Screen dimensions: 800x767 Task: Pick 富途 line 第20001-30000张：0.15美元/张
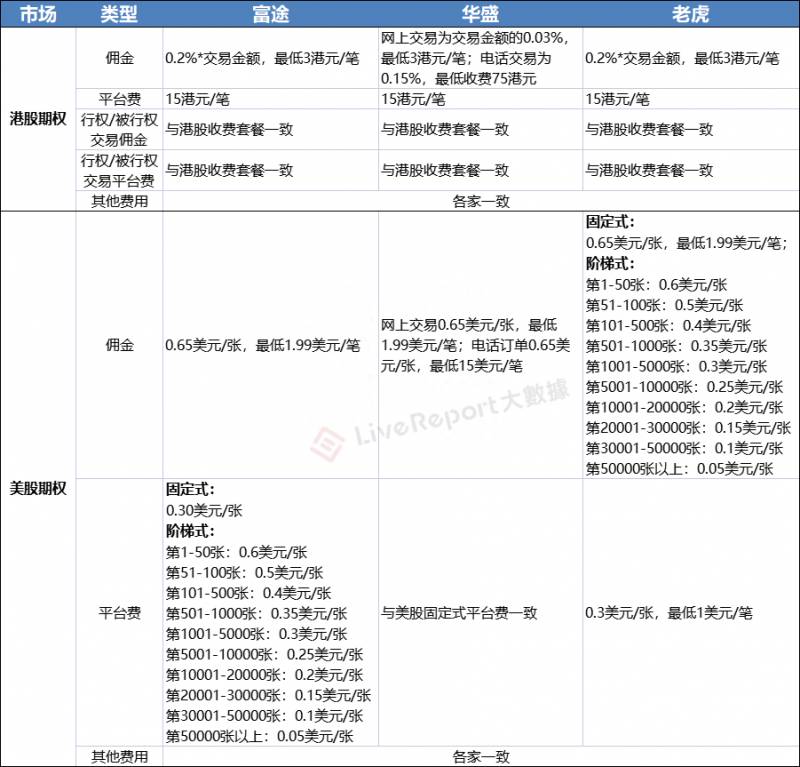268,695
